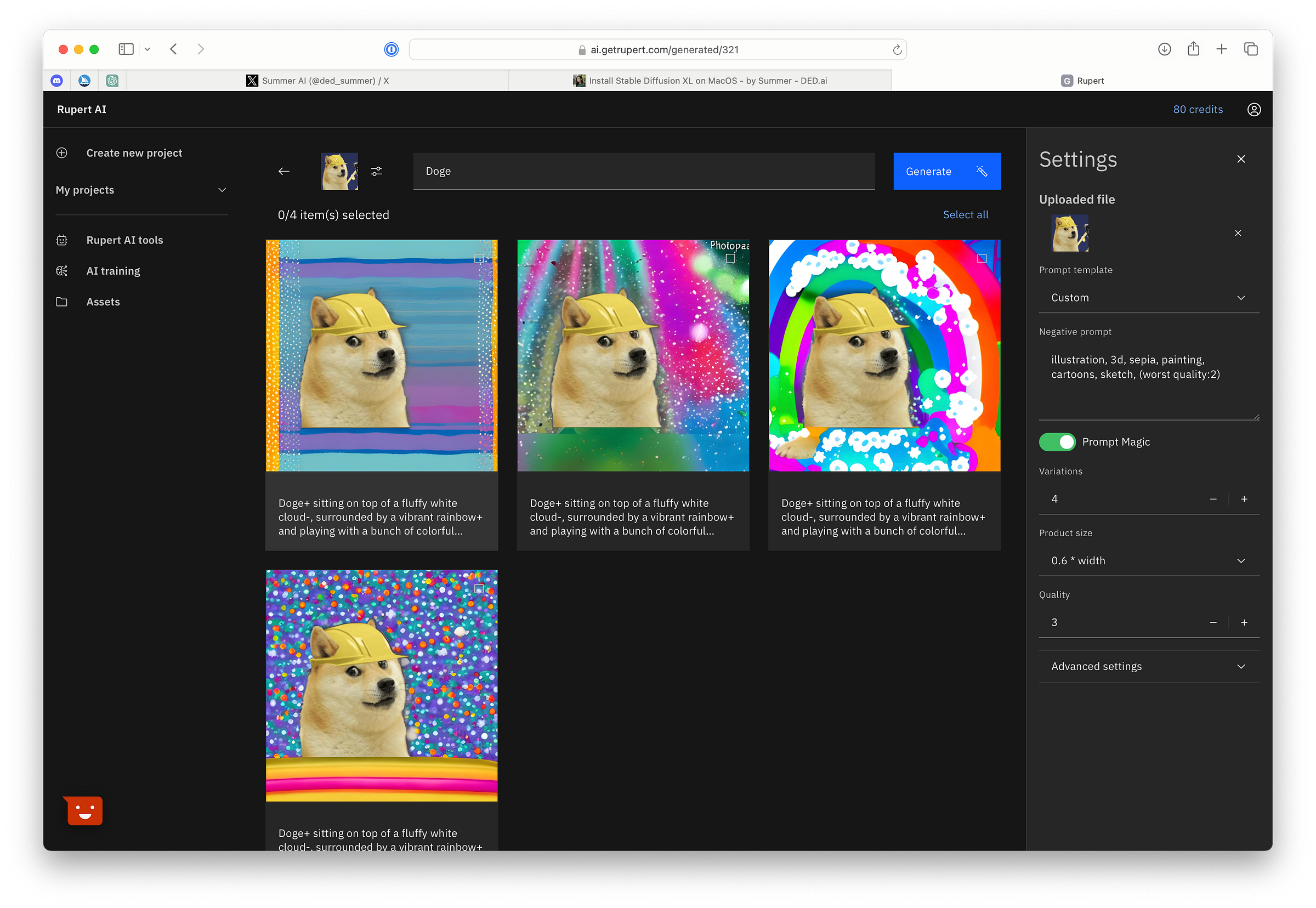Open Assets from the sidebar
This screenshot has width=1316, height=908.
[x=103, y=302]
